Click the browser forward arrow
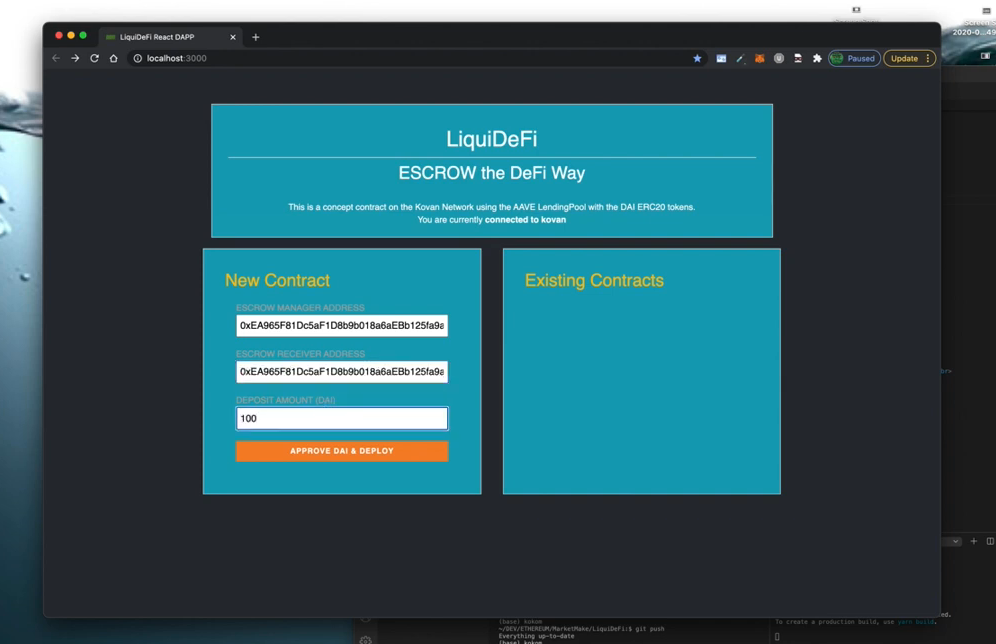 75,58
